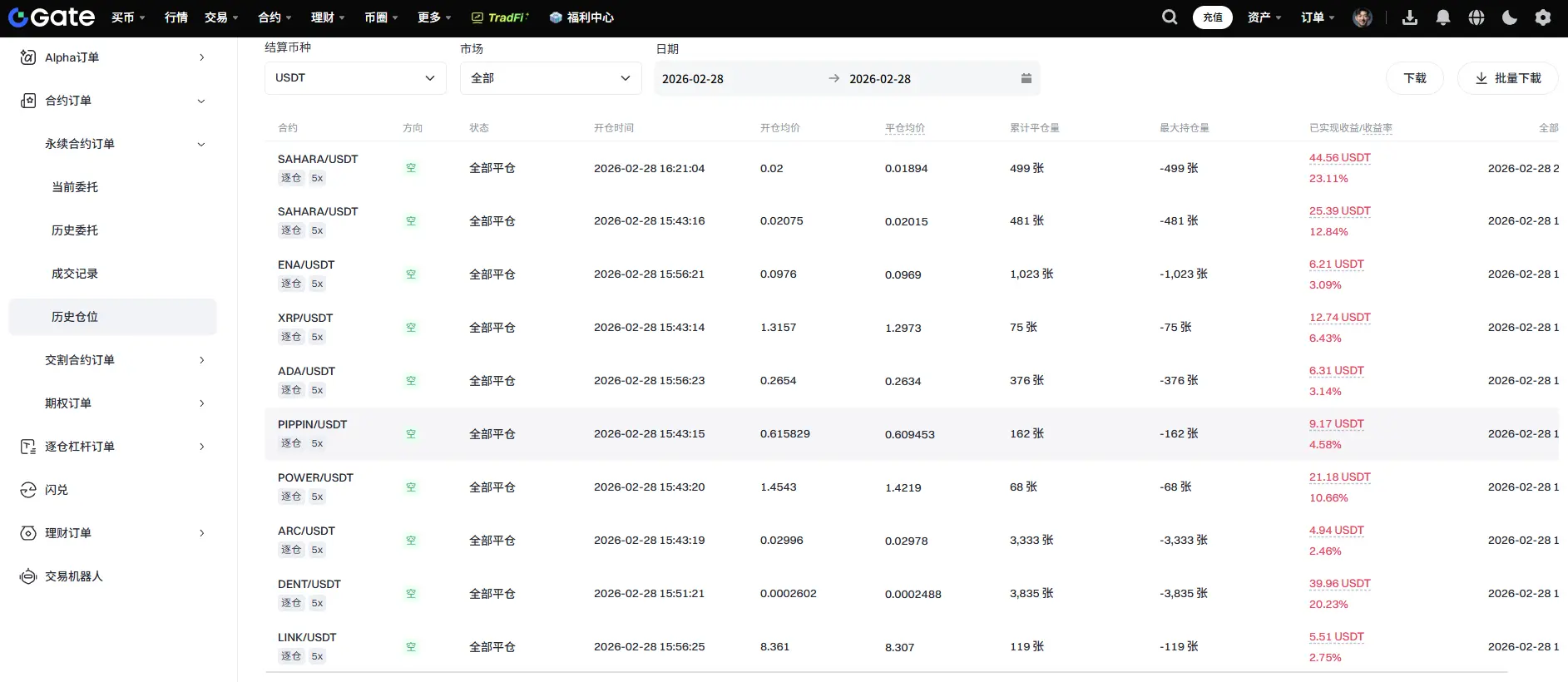Click the 下载 button
The image size is (1568, 682).
tap(1415, 78)
